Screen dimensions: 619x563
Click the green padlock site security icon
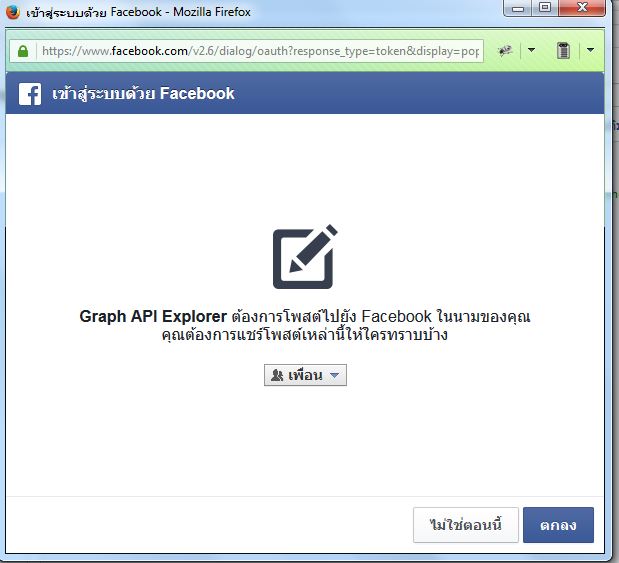23,51
